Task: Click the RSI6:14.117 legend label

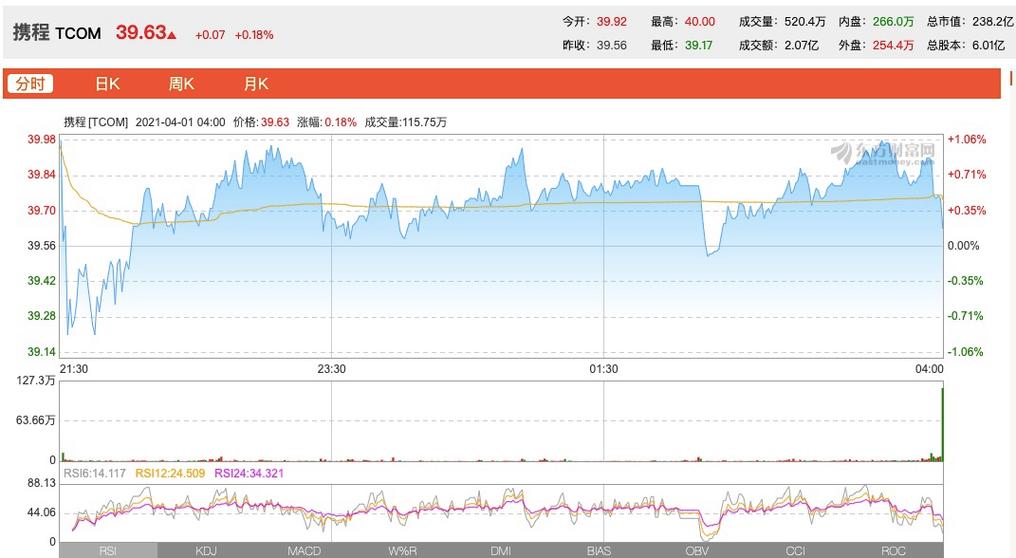Action: pyautogui.click(x=95, y=473)
